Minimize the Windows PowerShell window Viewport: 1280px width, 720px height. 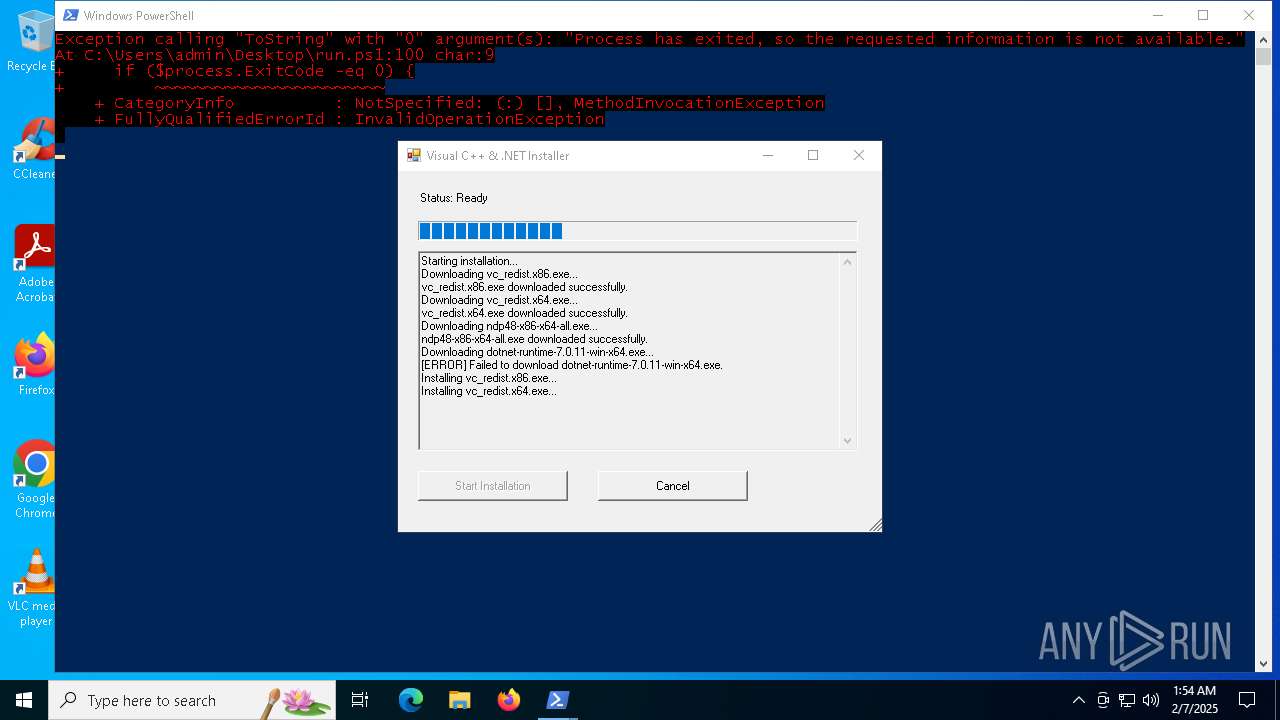[x=1158, y=15]
